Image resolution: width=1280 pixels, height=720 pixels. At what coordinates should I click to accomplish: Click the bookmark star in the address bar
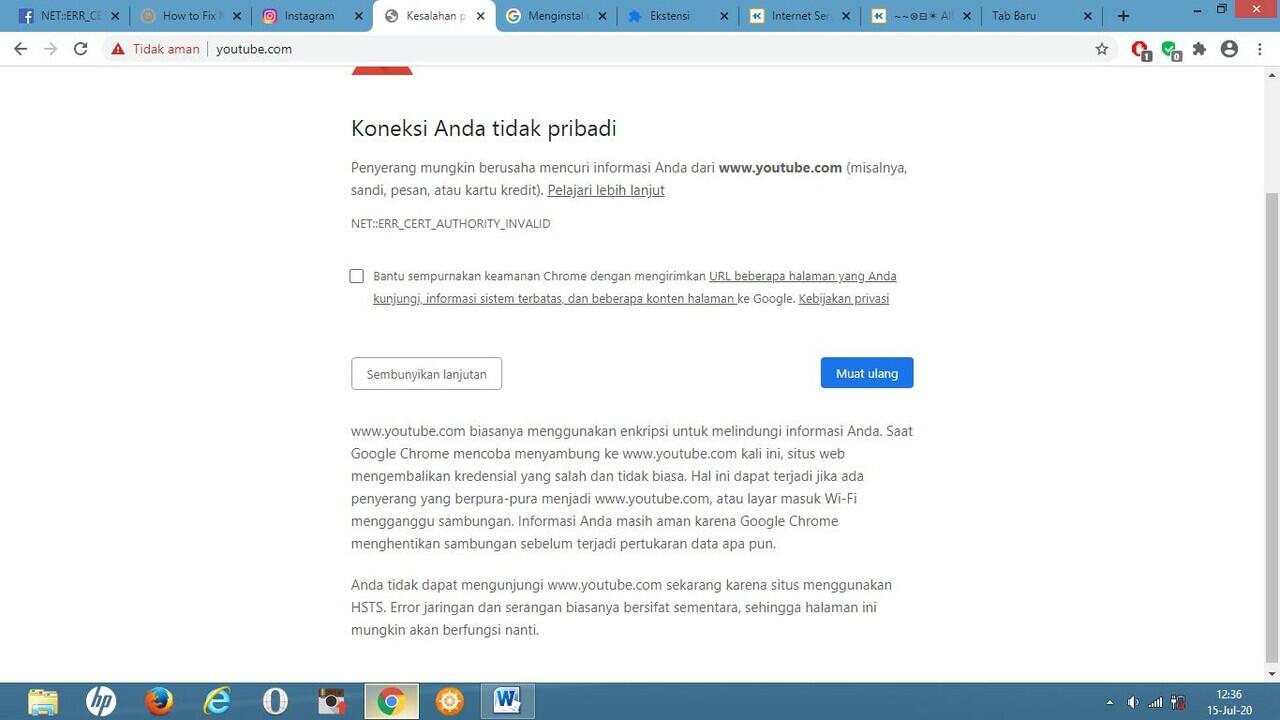click(1101, 48)
